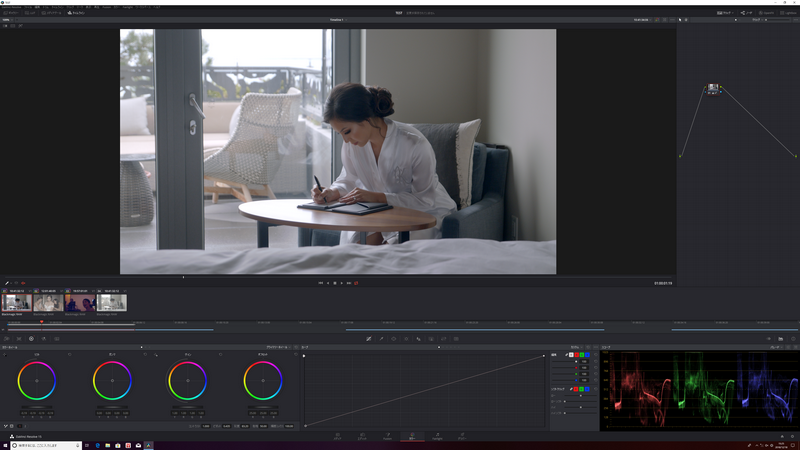The image size is (800, 450).
Task: Enable the red curve edit channel
Action: [x=577, y=355]
